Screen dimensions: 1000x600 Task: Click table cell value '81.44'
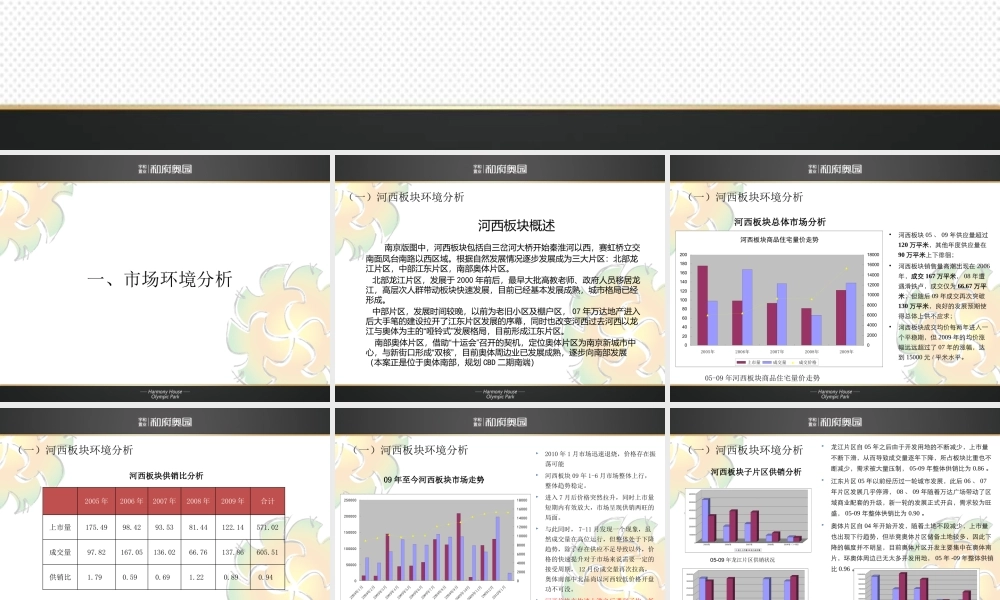pyautogui.click(x=198, y=527)
